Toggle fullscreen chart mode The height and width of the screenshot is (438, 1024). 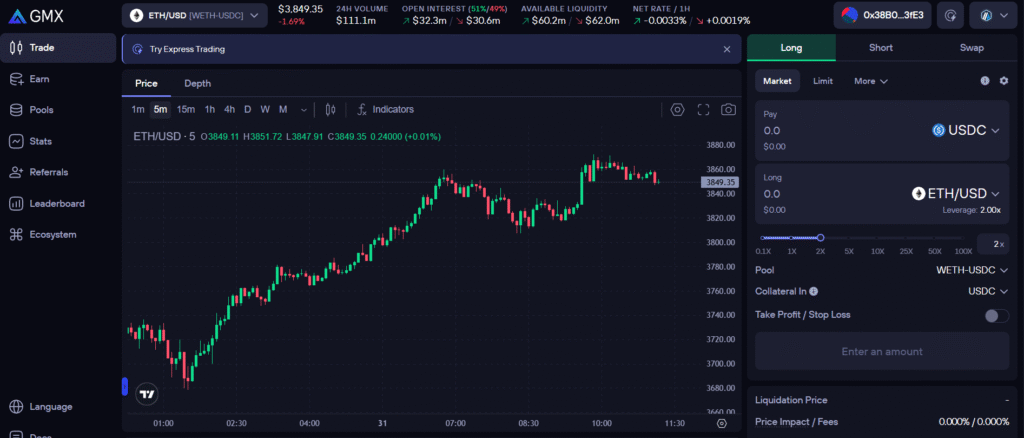coord(703,110)
